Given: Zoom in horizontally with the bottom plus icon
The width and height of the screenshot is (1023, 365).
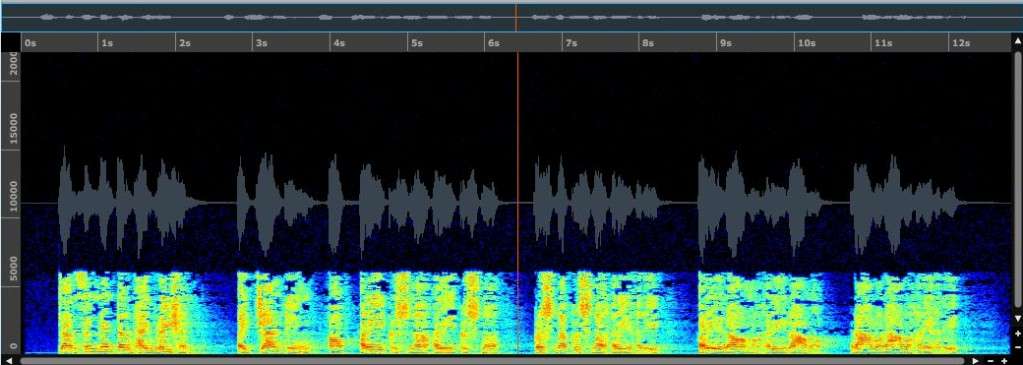Looking at the screenshot, I should (x=1004, y=360).
